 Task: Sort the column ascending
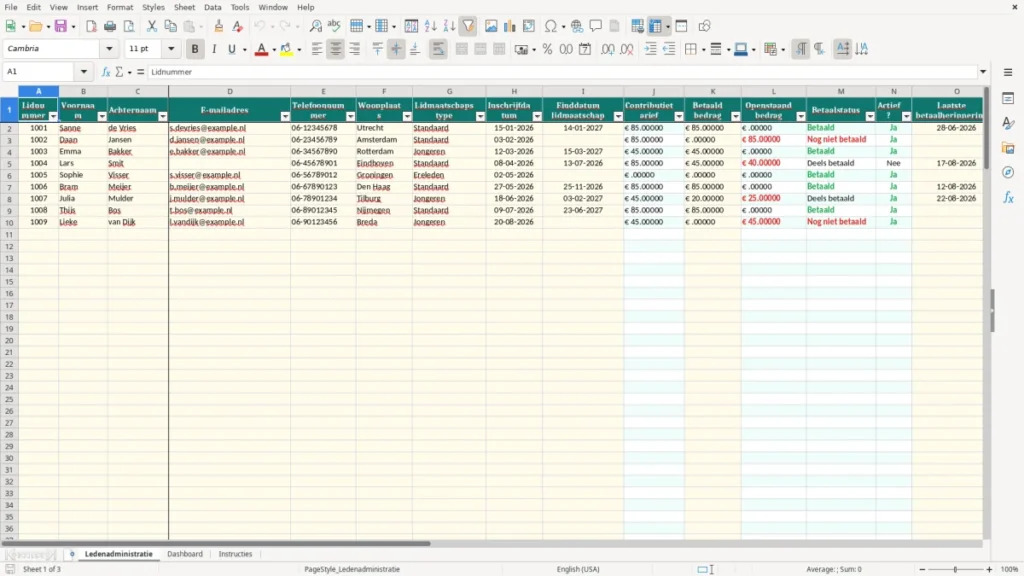(x=430, y=26)
